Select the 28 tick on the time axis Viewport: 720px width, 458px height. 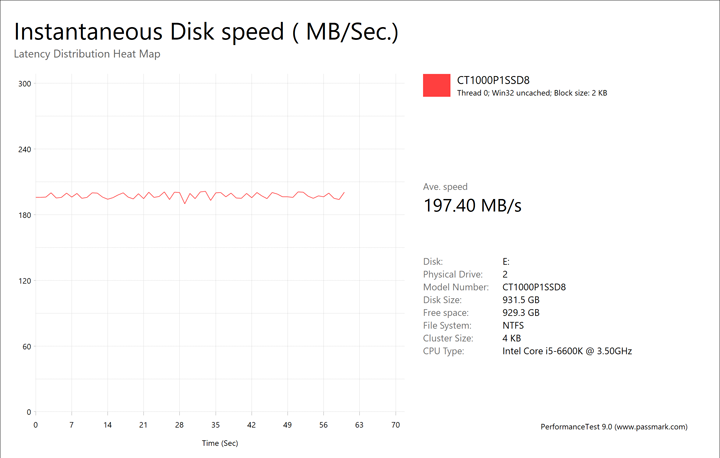pyautogui.click(x=180, y=425)
